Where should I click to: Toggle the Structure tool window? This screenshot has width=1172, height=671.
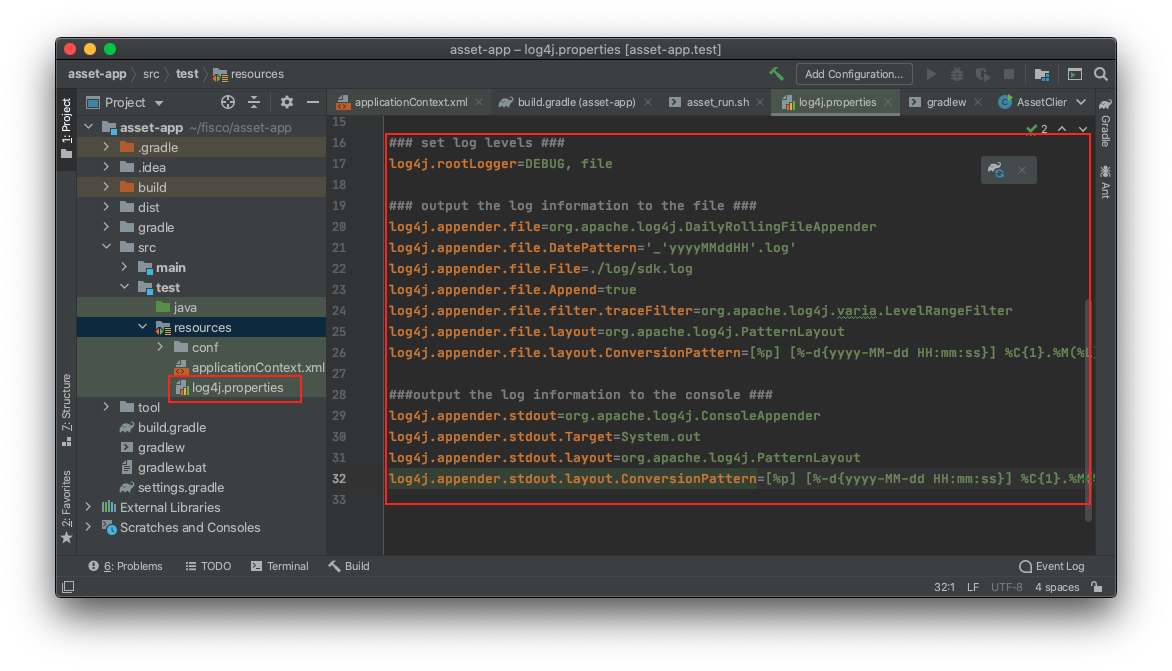point(67,409)
